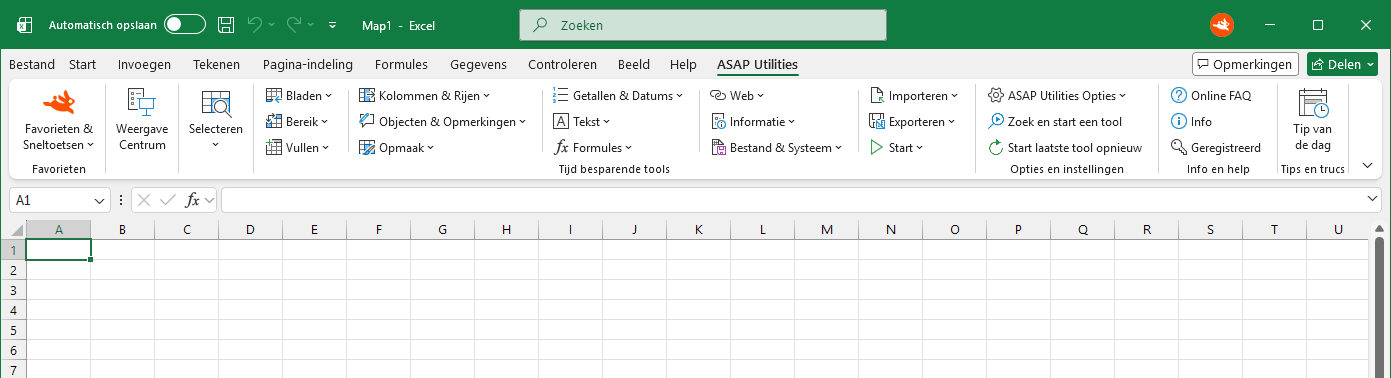Screen dimensions: 1391x378
Task: Expand Objecten & Opmerkingen menu
Action: click(442, 122)
